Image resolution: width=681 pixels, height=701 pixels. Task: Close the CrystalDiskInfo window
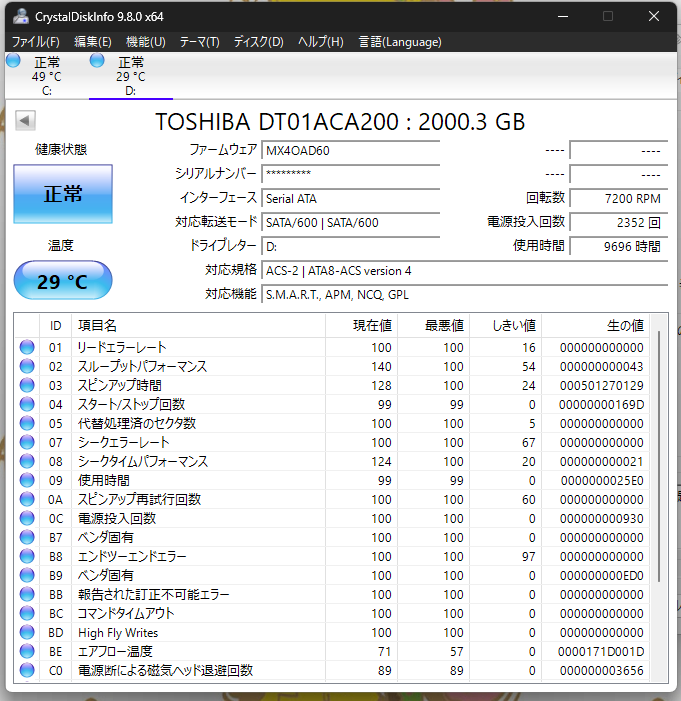coord(653,17)
